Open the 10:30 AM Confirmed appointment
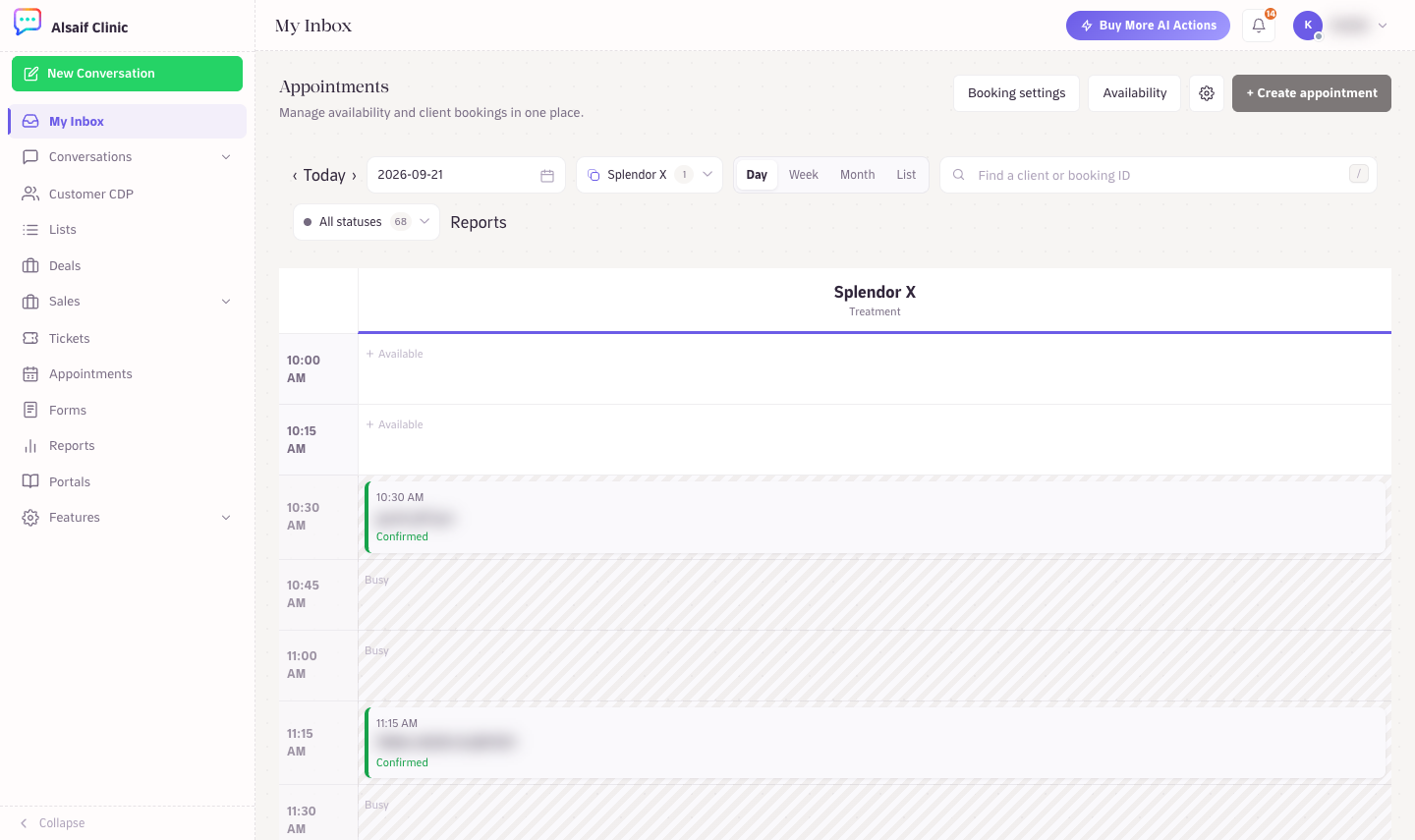This screenshot has height=840, width=1415. 875,517
